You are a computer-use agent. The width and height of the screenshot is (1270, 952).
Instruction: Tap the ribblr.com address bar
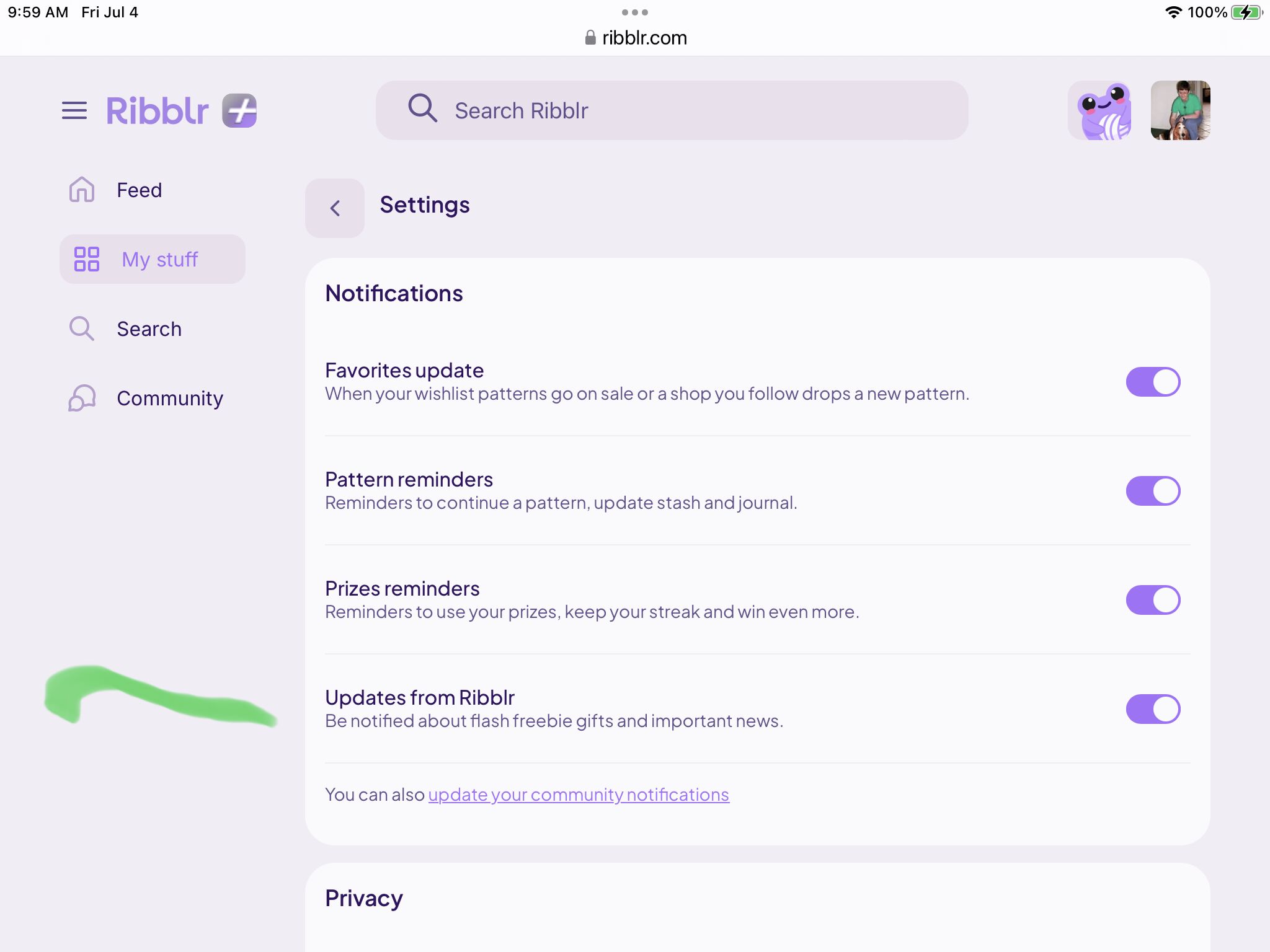click(x=636, y=38)
